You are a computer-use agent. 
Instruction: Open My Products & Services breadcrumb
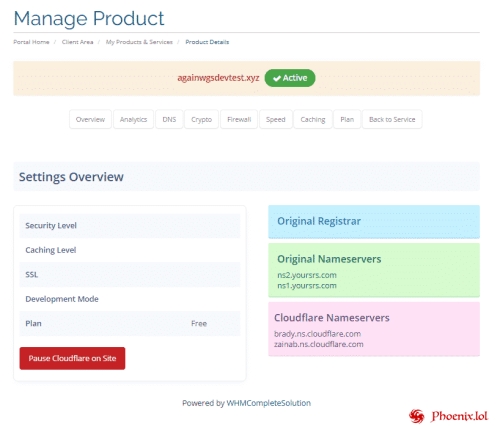pyautogui.click(x=139, y=42)
